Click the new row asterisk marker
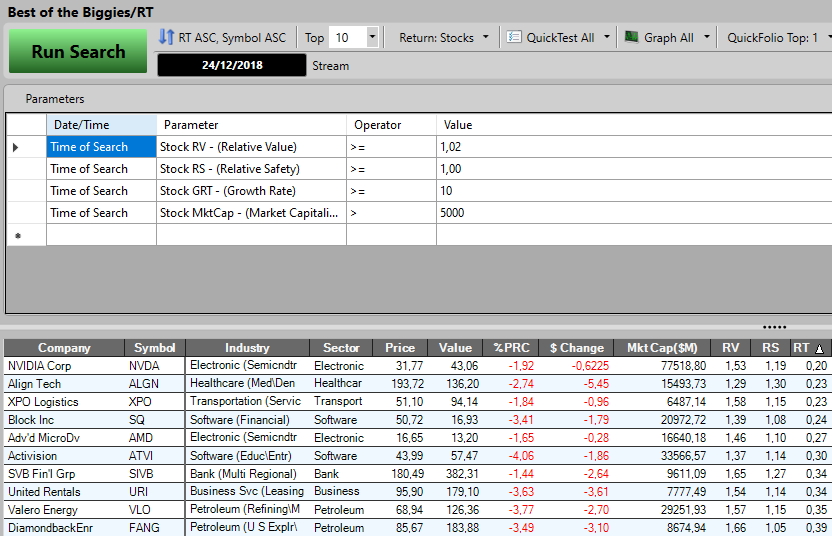The height and width of the screenshot is (536, 832). [x=18, y=236]
